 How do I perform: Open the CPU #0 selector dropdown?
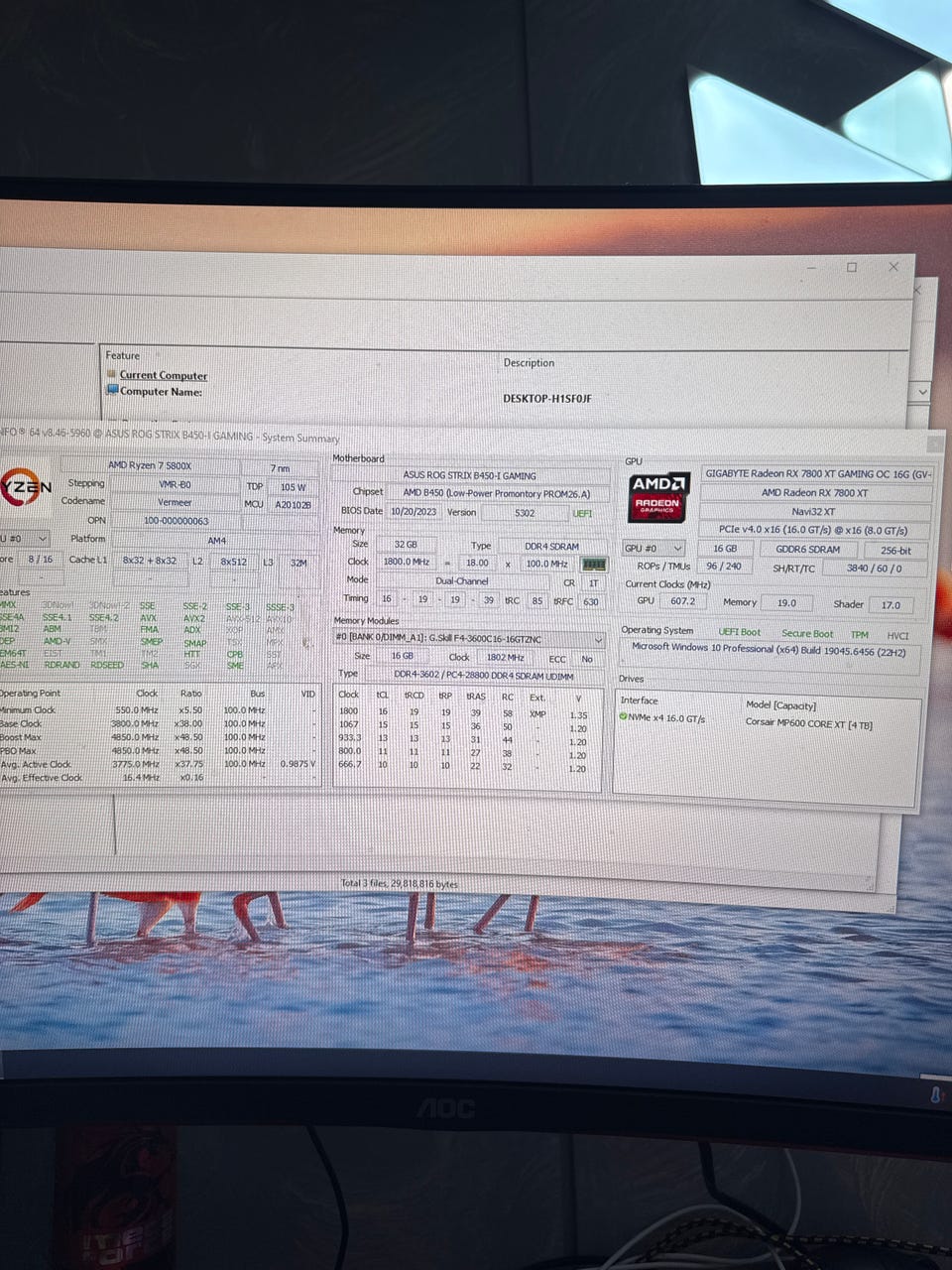click(25, 538)
